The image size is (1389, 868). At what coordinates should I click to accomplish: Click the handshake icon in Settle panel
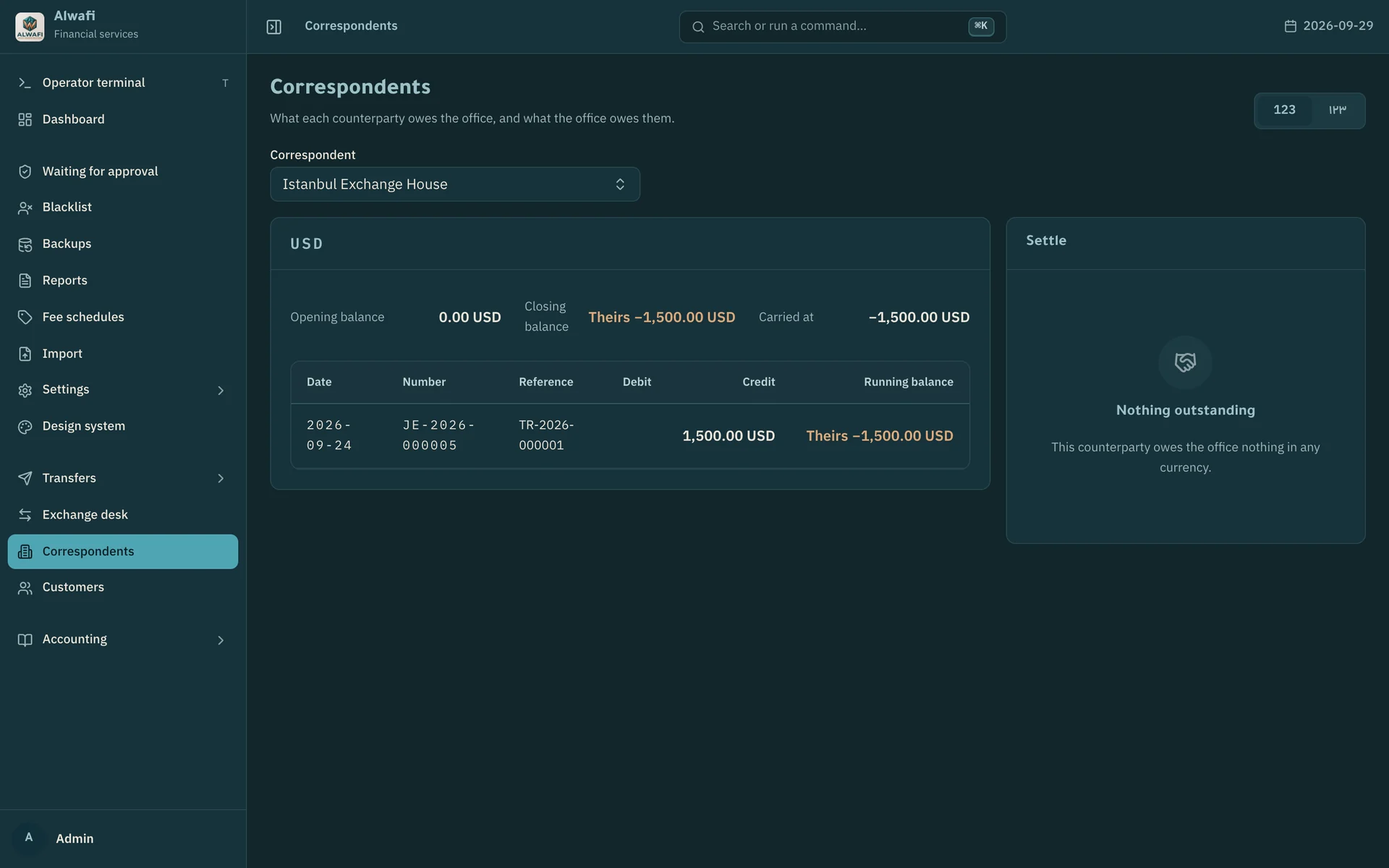click(x=1185, y=362)
